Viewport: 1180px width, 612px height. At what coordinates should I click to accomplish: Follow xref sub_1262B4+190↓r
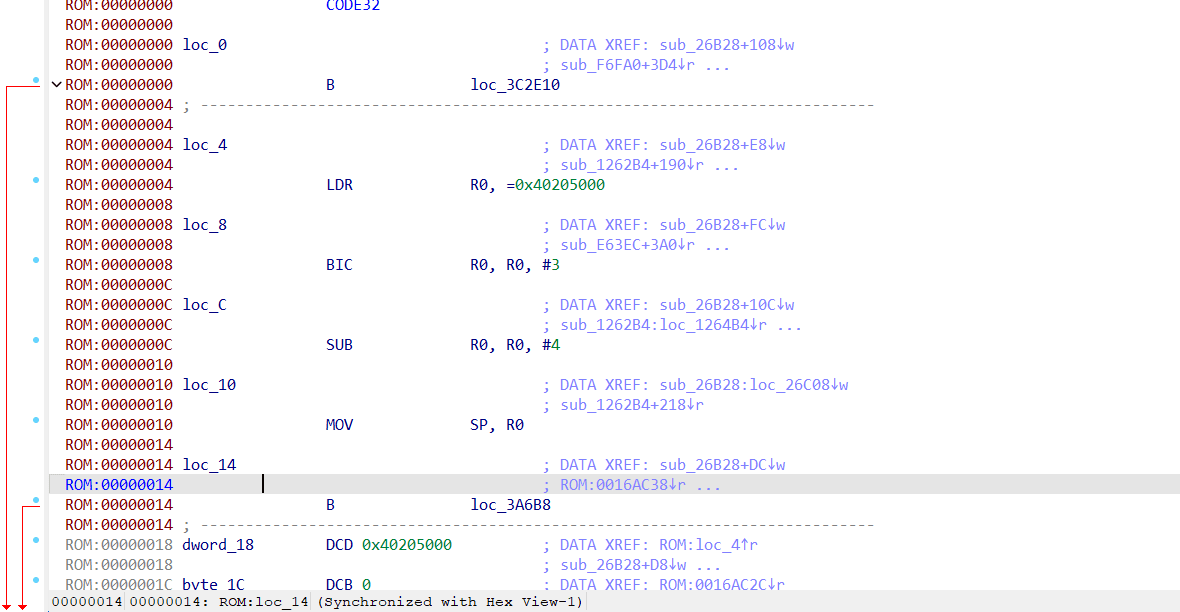point(632,165)
